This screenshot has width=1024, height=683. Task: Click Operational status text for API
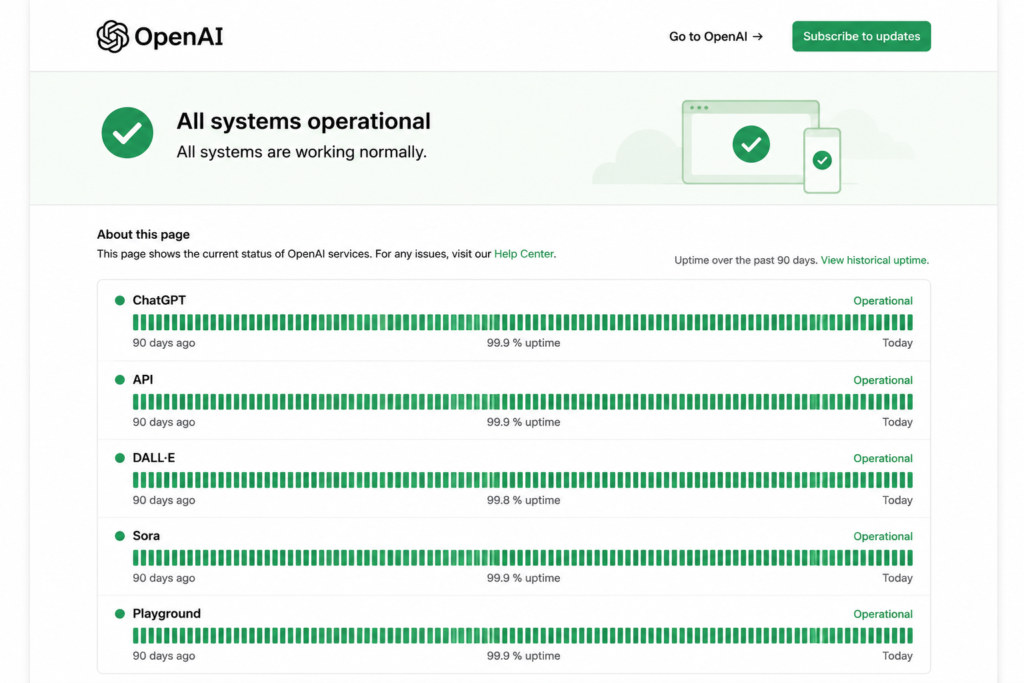point(883,380)
